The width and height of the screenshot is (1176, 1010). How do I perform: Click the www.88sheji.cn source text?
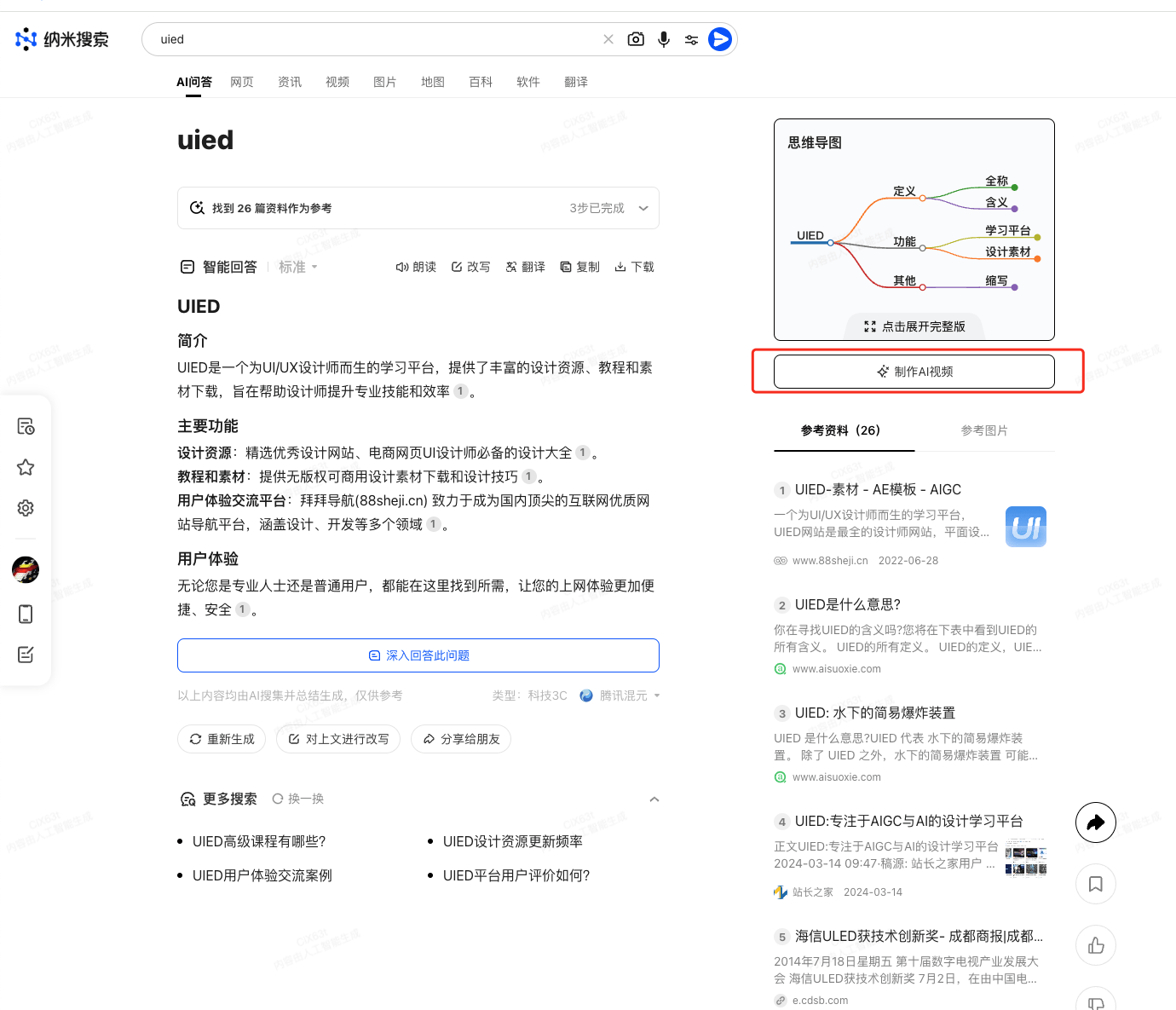pos(830,561)
